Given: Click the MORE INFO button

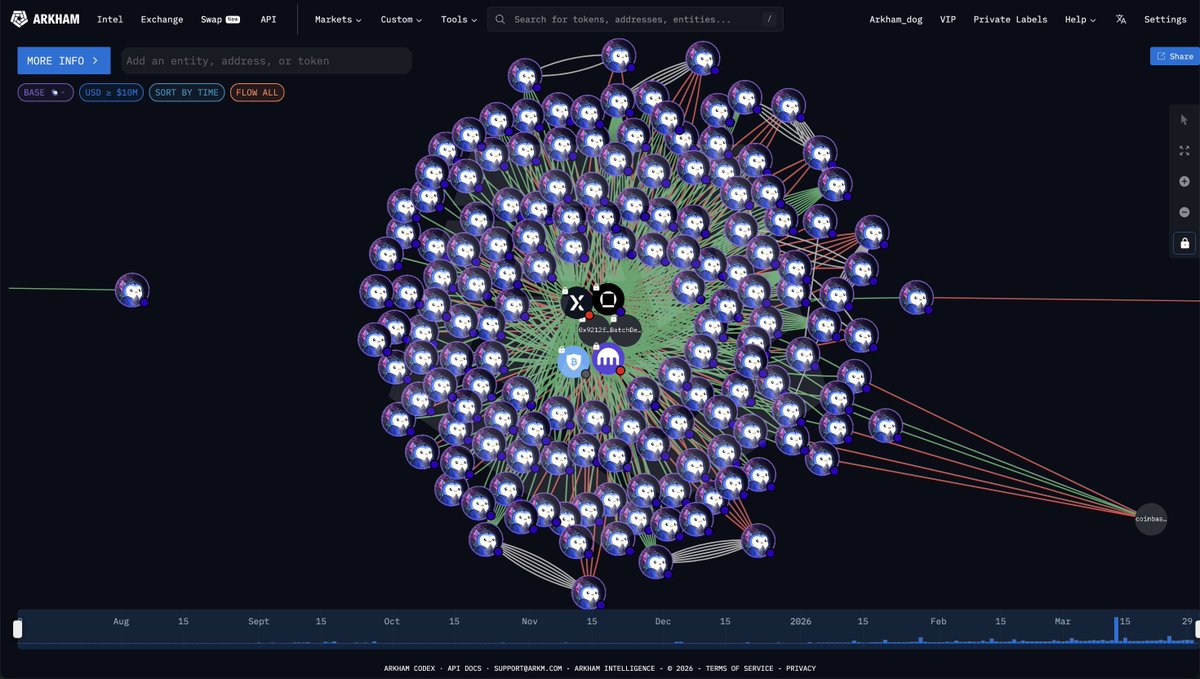Looking at the screenshot, I should (x=64, y=61).
